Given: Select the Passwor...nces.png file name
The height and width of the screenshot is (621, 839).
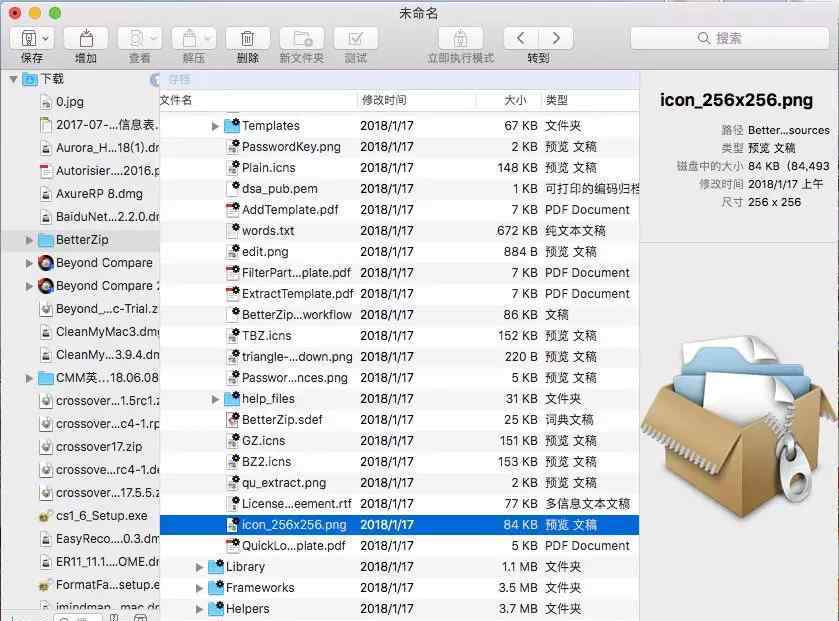Looking at the screenshot, I should pyautogui.click(x=294, y=378).
